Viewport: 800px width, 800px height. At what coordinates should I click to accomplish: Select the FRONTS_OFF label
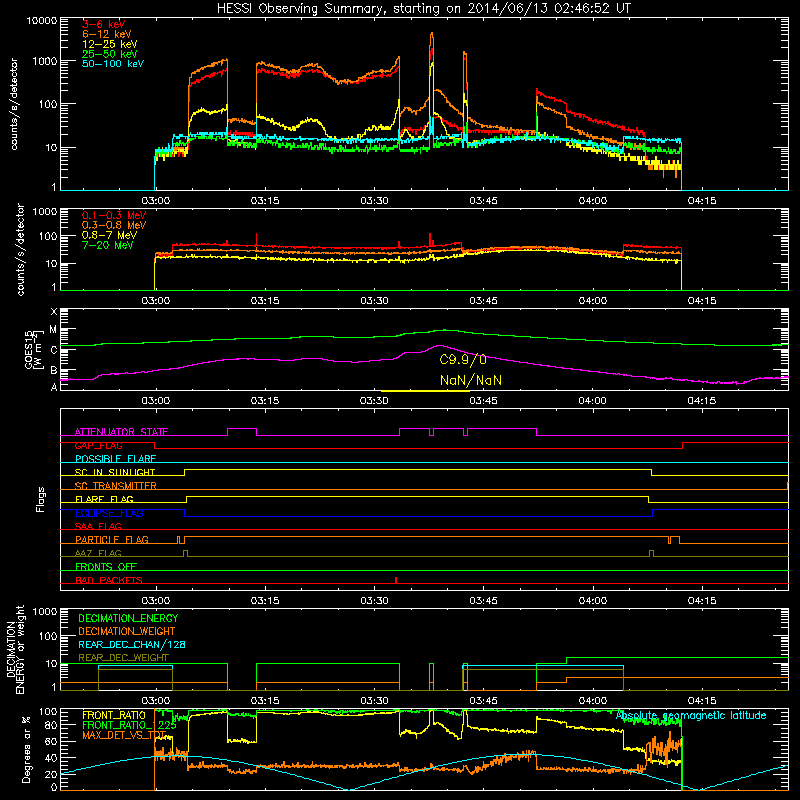pos(106,566)
